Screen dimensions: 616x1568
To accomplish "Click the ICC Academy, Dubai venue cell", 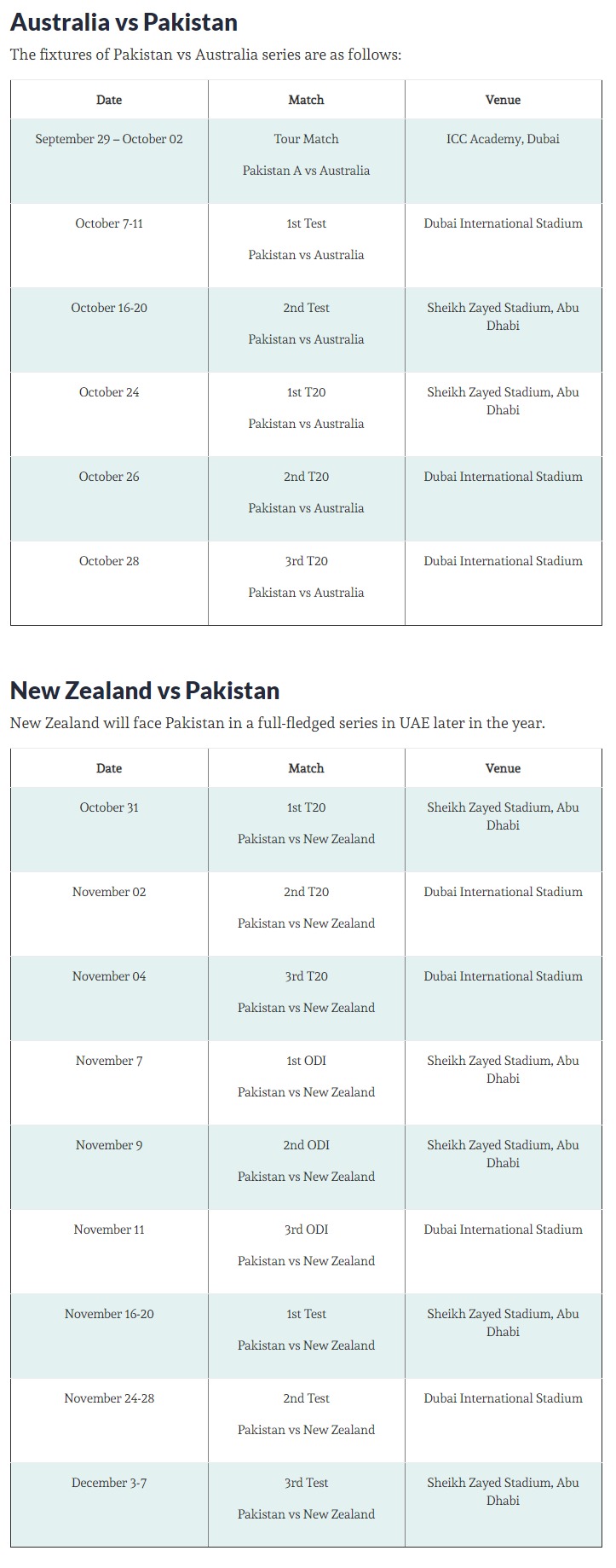I will click(x=503, y=139).
